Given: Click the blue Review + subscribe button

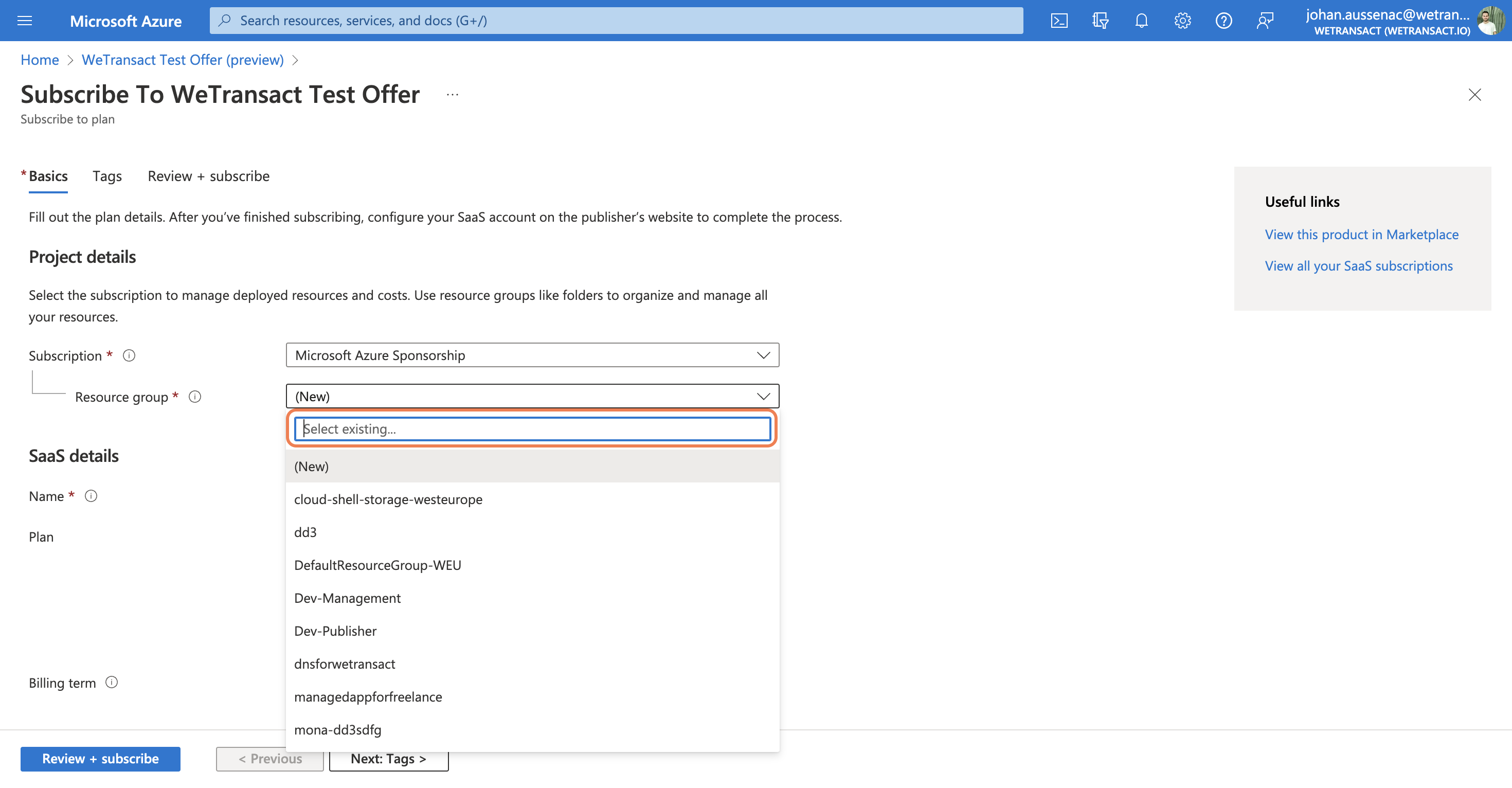Looking at the screenshot, I should (x=100, y=759).
